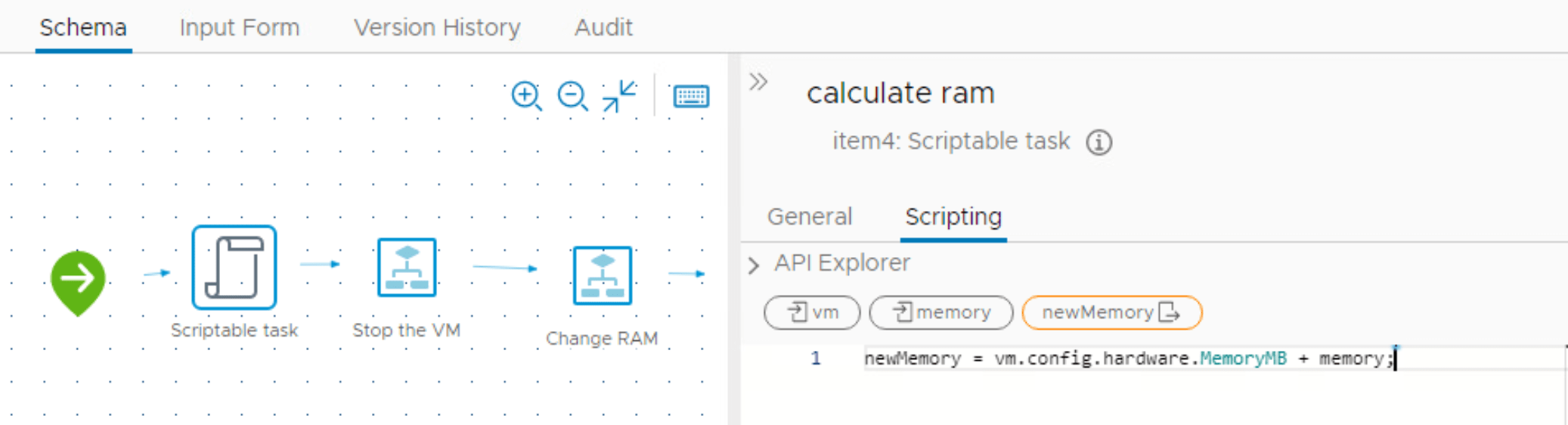Fit workflow schema to screen
Viewport: 1568px width, 425px height.
tap(619, 96)
